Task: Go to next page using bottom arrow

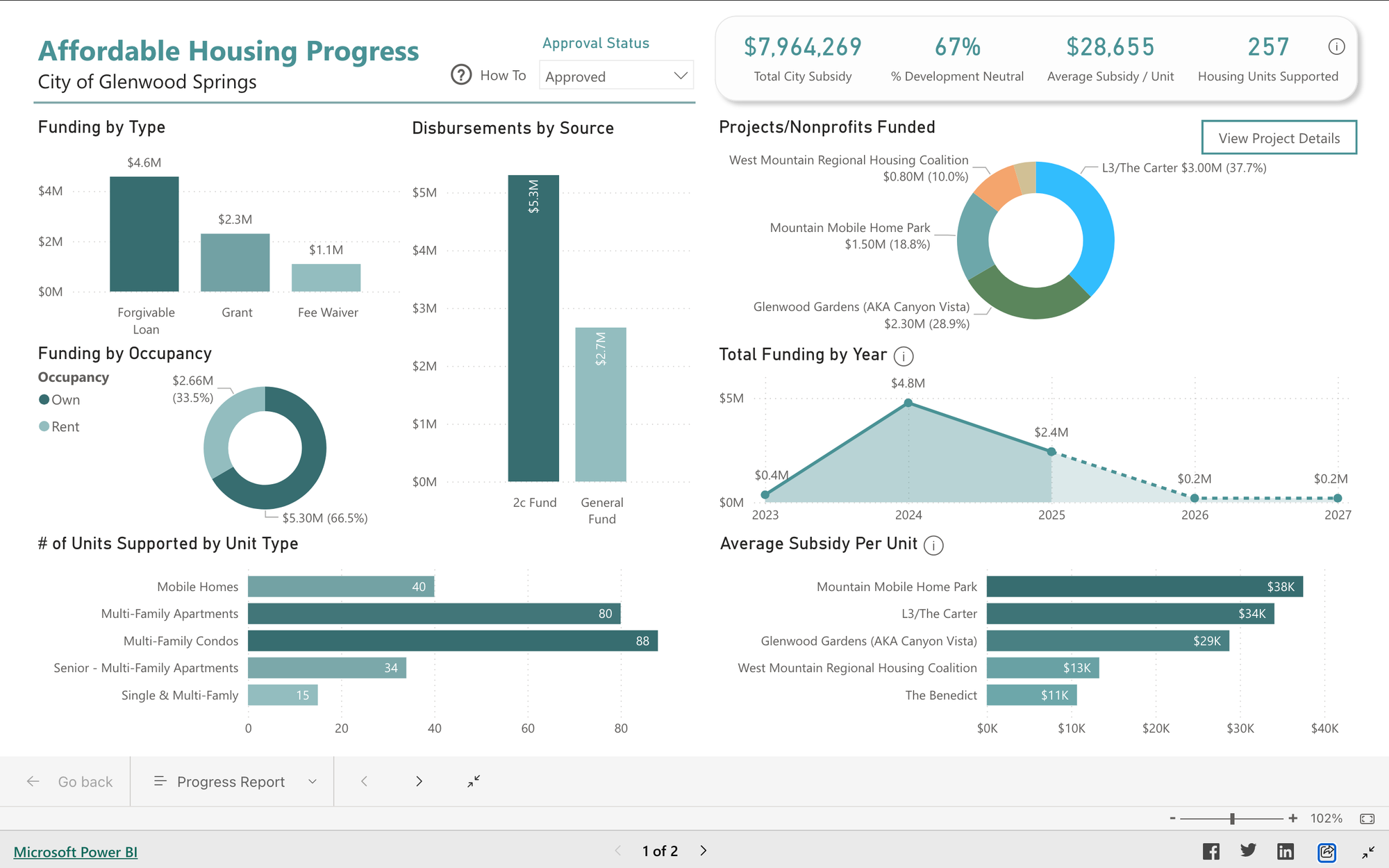Action: pyautogui.click(x=704, y=851)
